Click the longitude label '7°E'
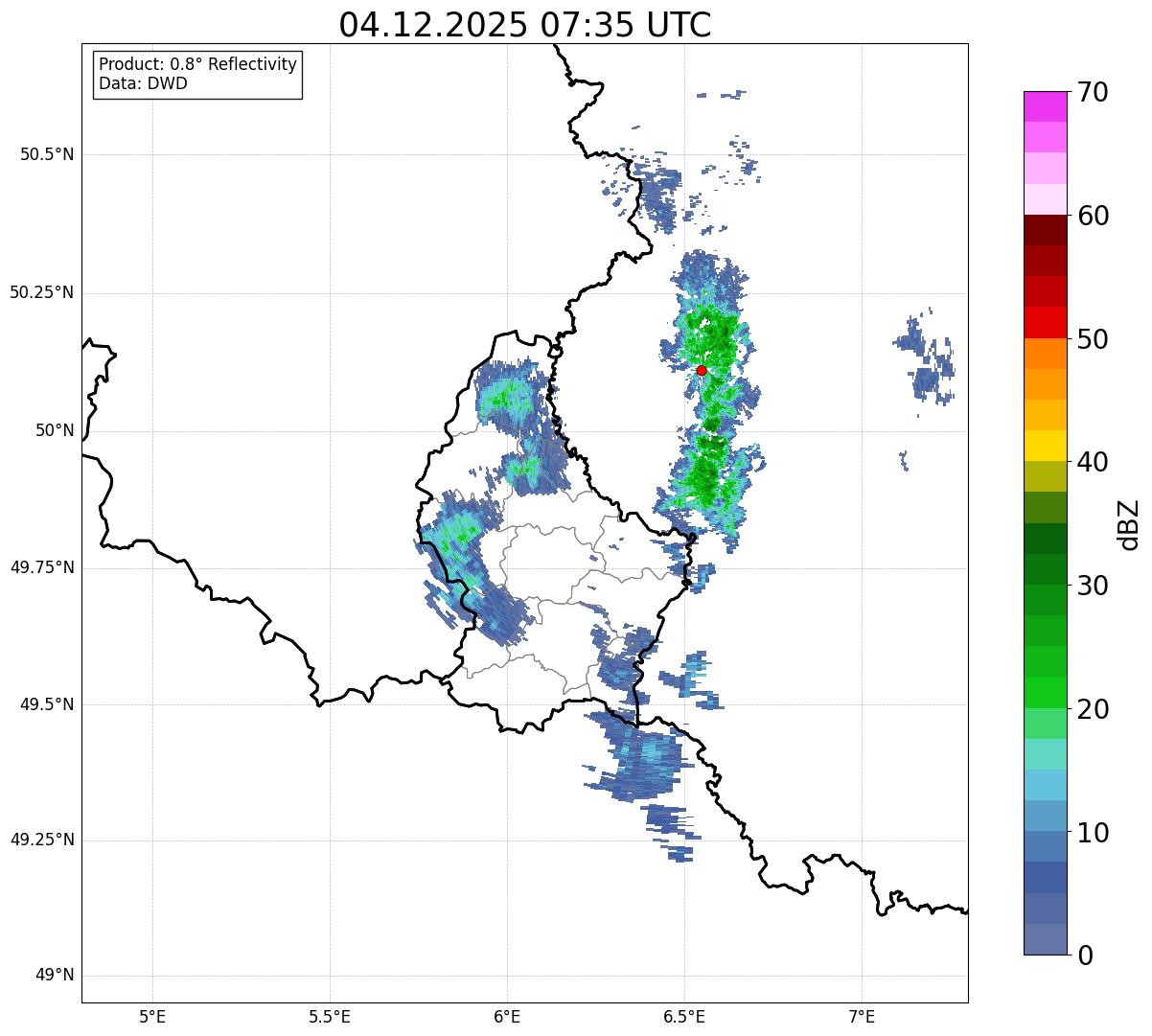Screen dimensions: 1152x1036 pyautogui.click(x=862, y=1018)
